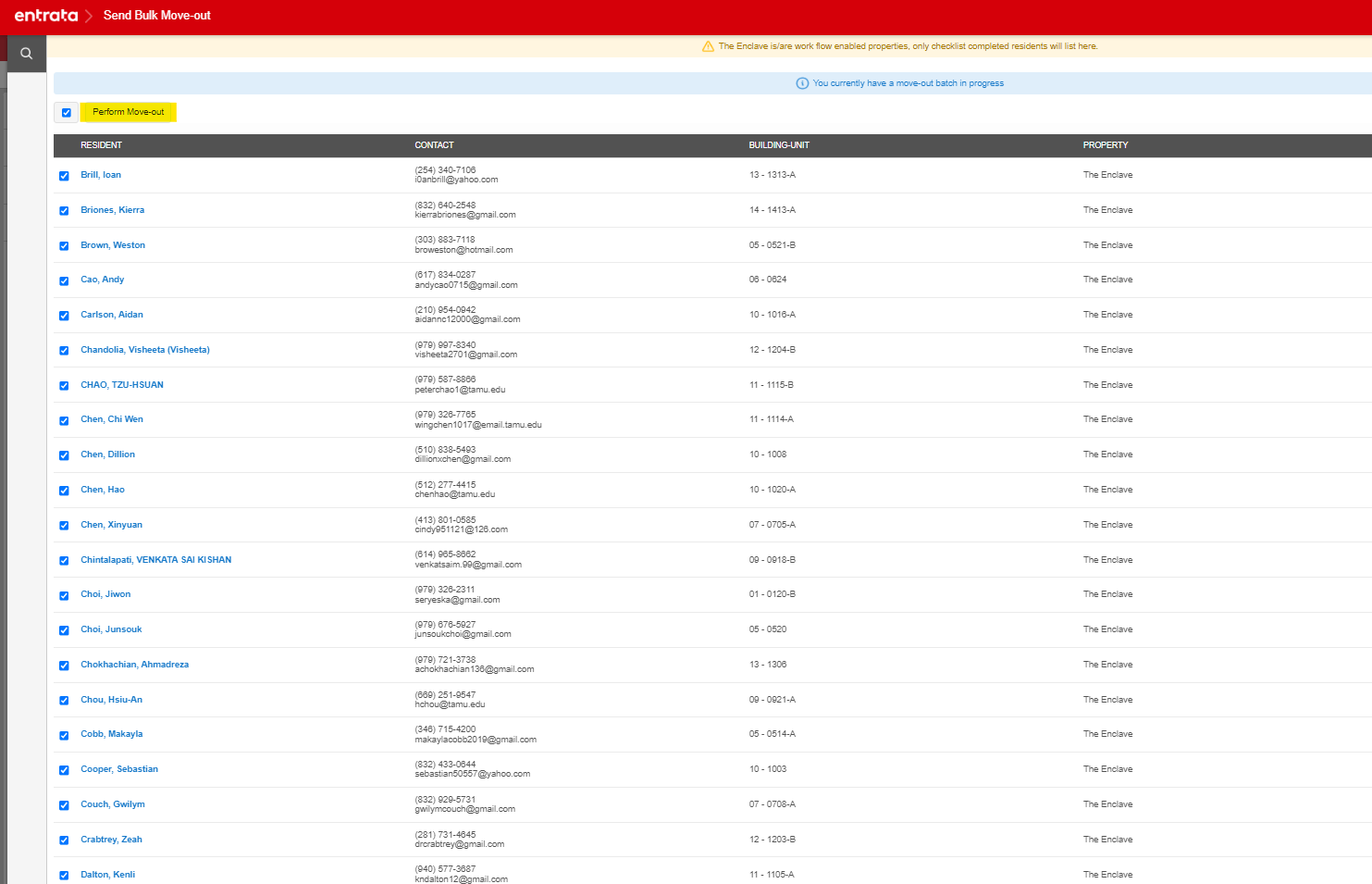Click the unit value 13 - 1313-A
Image resolution: width=1372 pixels, height=884 pixels.
tap(773, 175)
